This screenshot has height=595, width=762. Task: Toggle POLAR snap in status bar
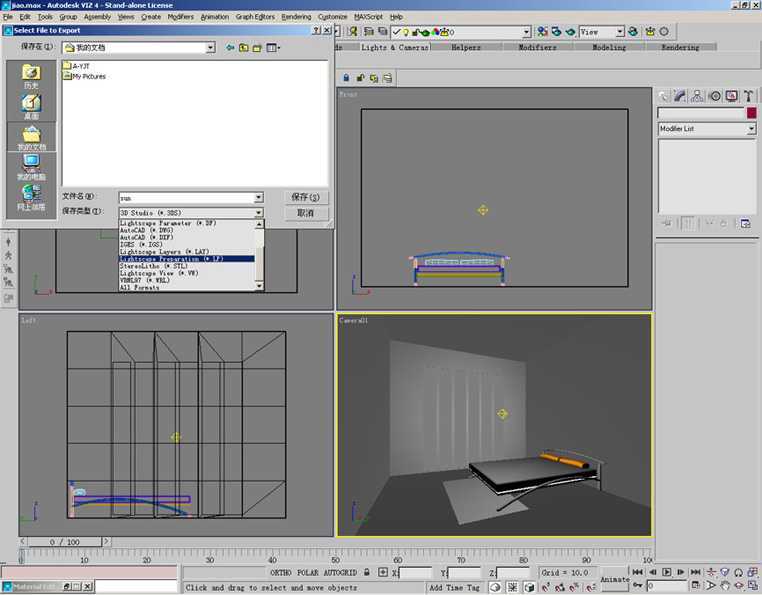309,573
